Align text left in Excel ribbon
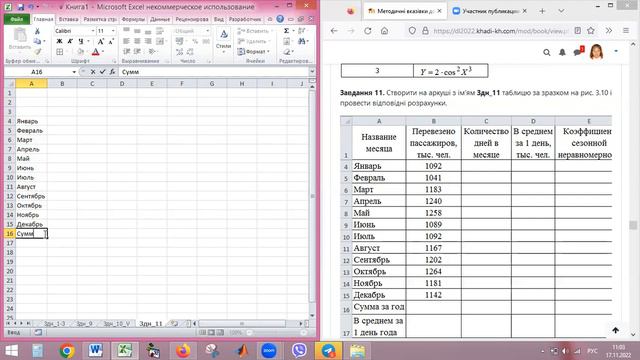 126,41
